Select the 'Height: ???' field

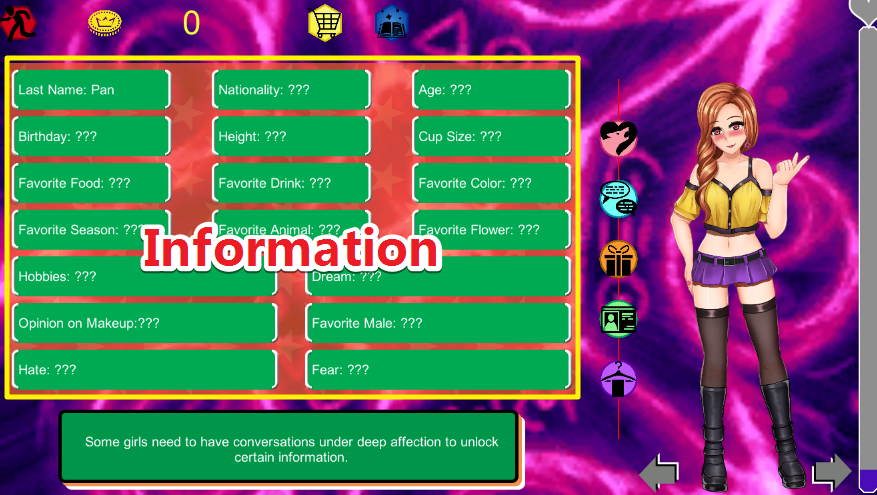click(x=291, y=136)
